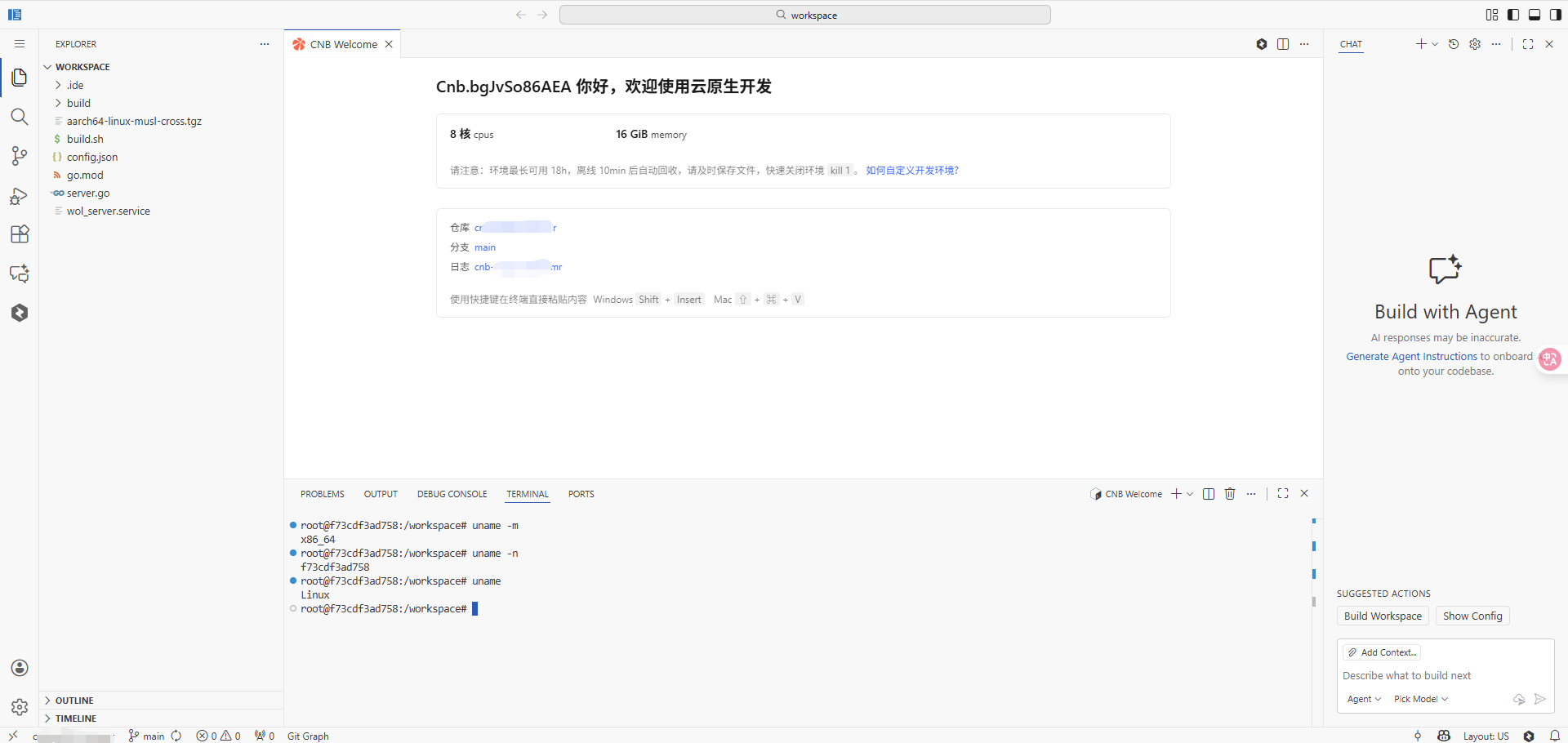The width and height of the screenshot is (1568, 743).
Task: Switch to the DEBUG CONSOLE tab
Action: point(452,494)
